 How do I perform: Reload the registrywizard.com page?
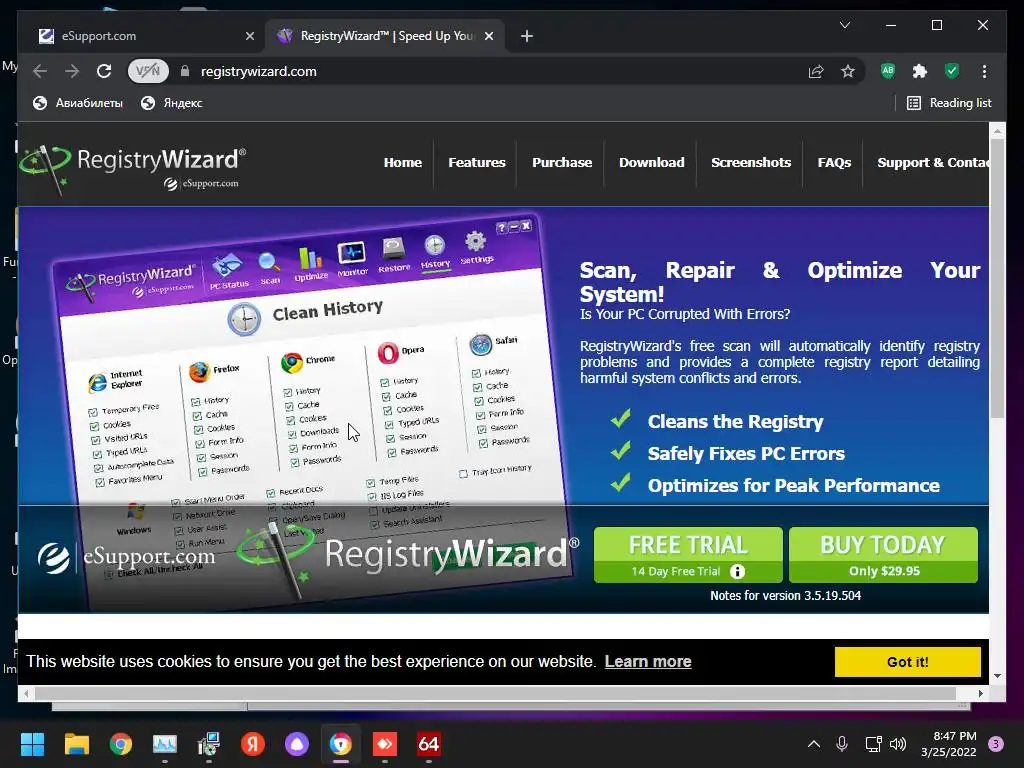point(104,71)
